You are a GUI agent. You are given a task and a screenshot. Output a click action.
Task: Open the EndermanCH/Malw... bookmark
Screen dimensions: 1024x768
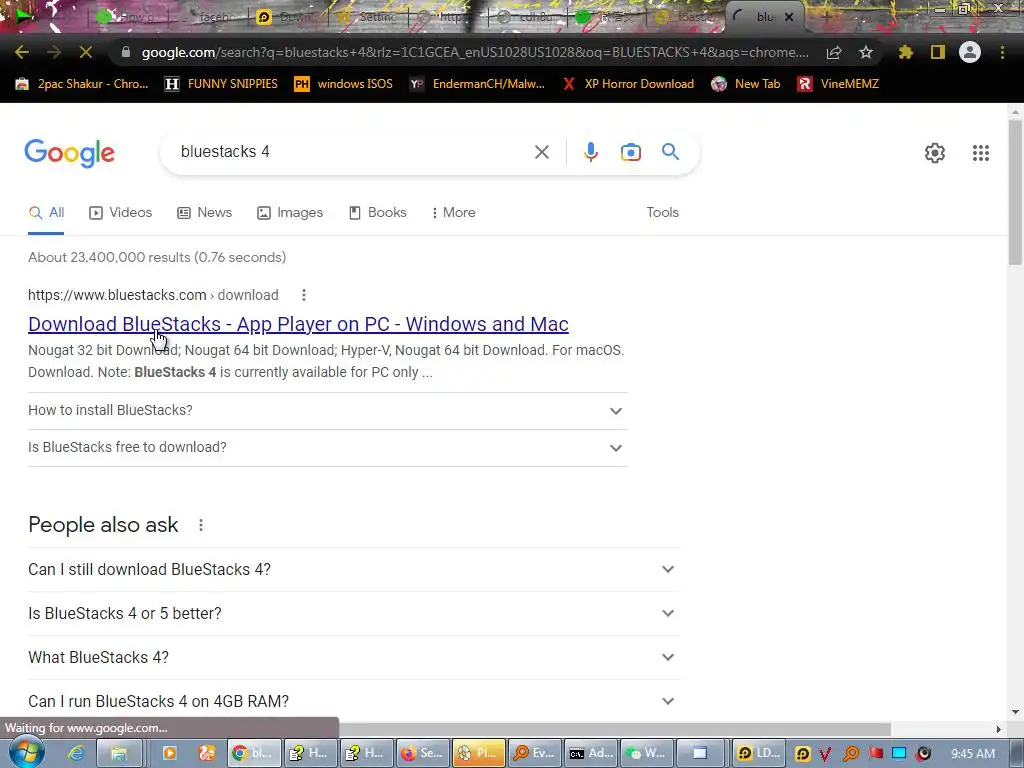pyautogui.click(x=477, y=84)
